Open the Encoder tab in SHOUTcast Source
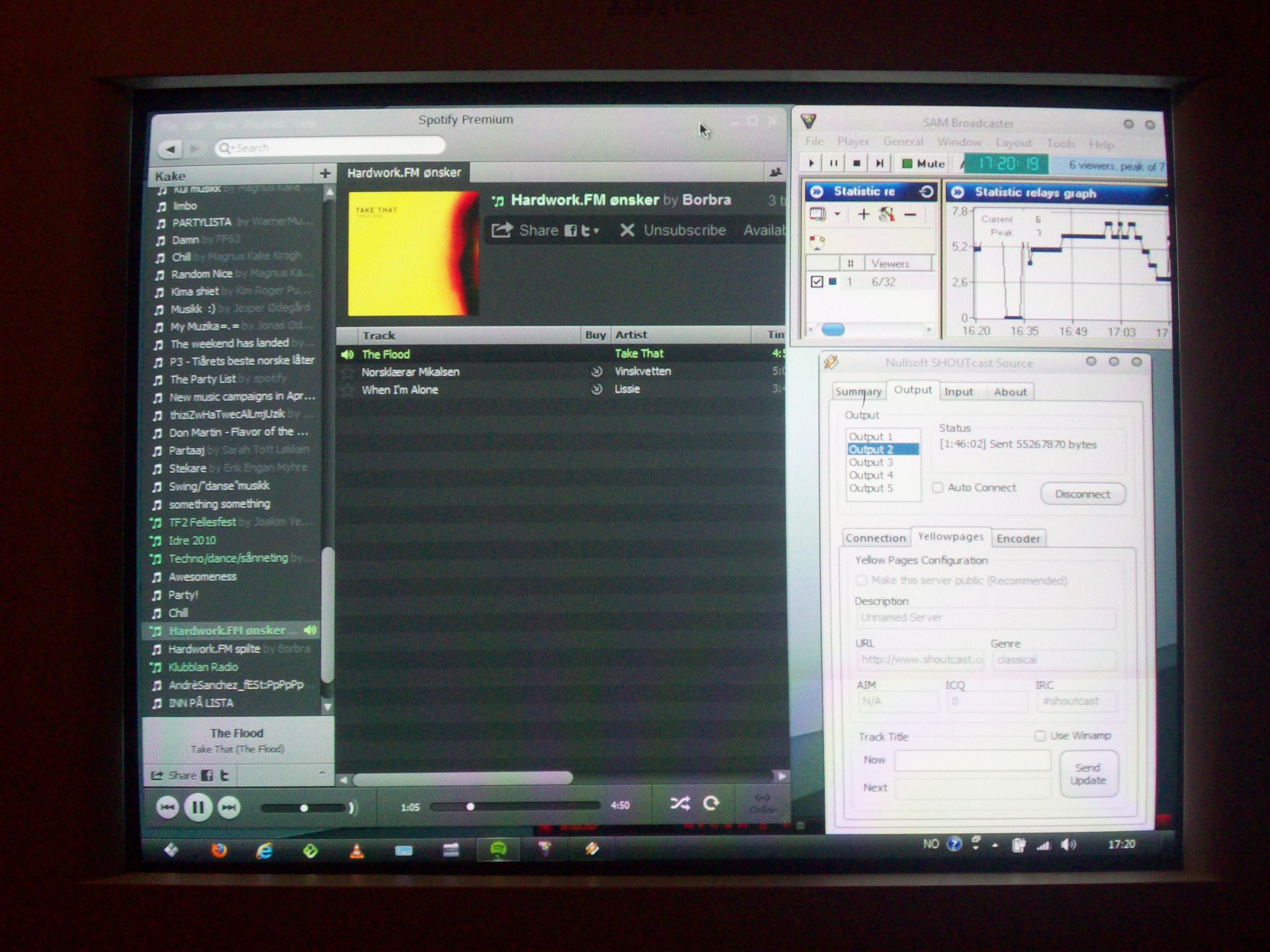The height and width of the screenshot is (952, 1270). pyautogui.click(x=1018, y=538)
